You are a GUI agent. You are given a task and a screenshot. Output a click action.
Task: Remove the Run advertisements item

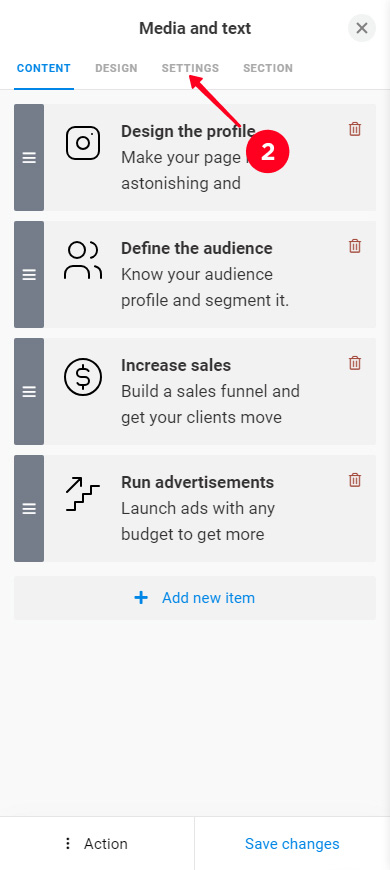[x=354, y=480]
